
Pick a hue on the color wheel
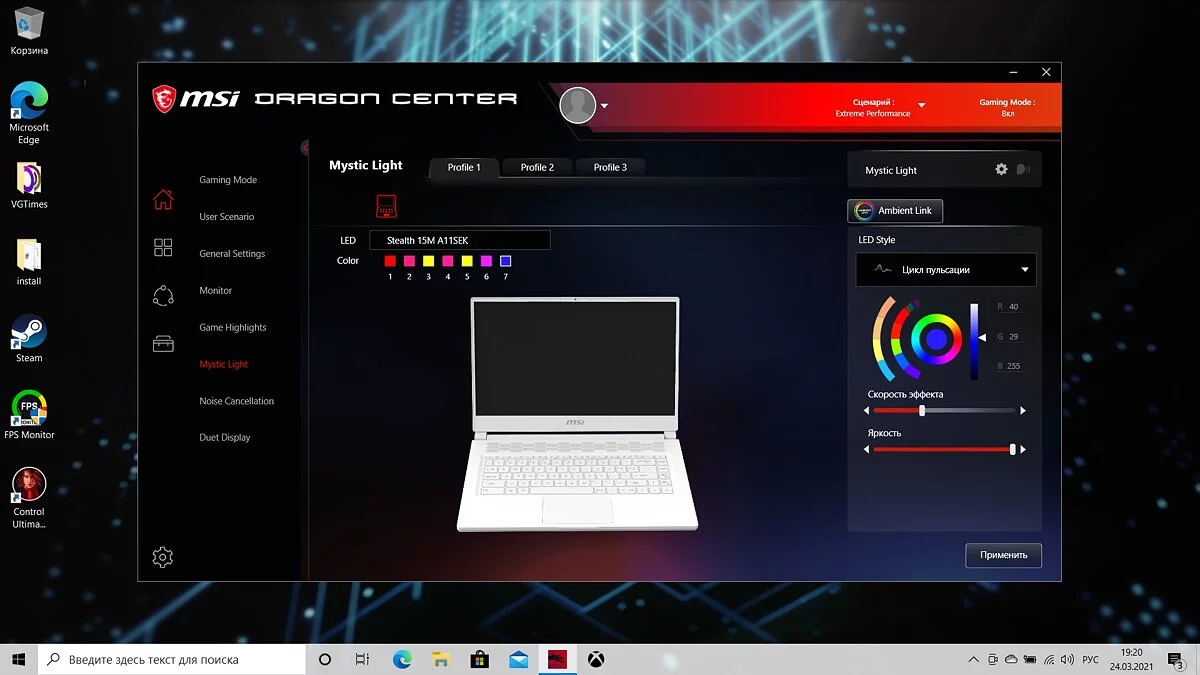[x=936, y=339]
